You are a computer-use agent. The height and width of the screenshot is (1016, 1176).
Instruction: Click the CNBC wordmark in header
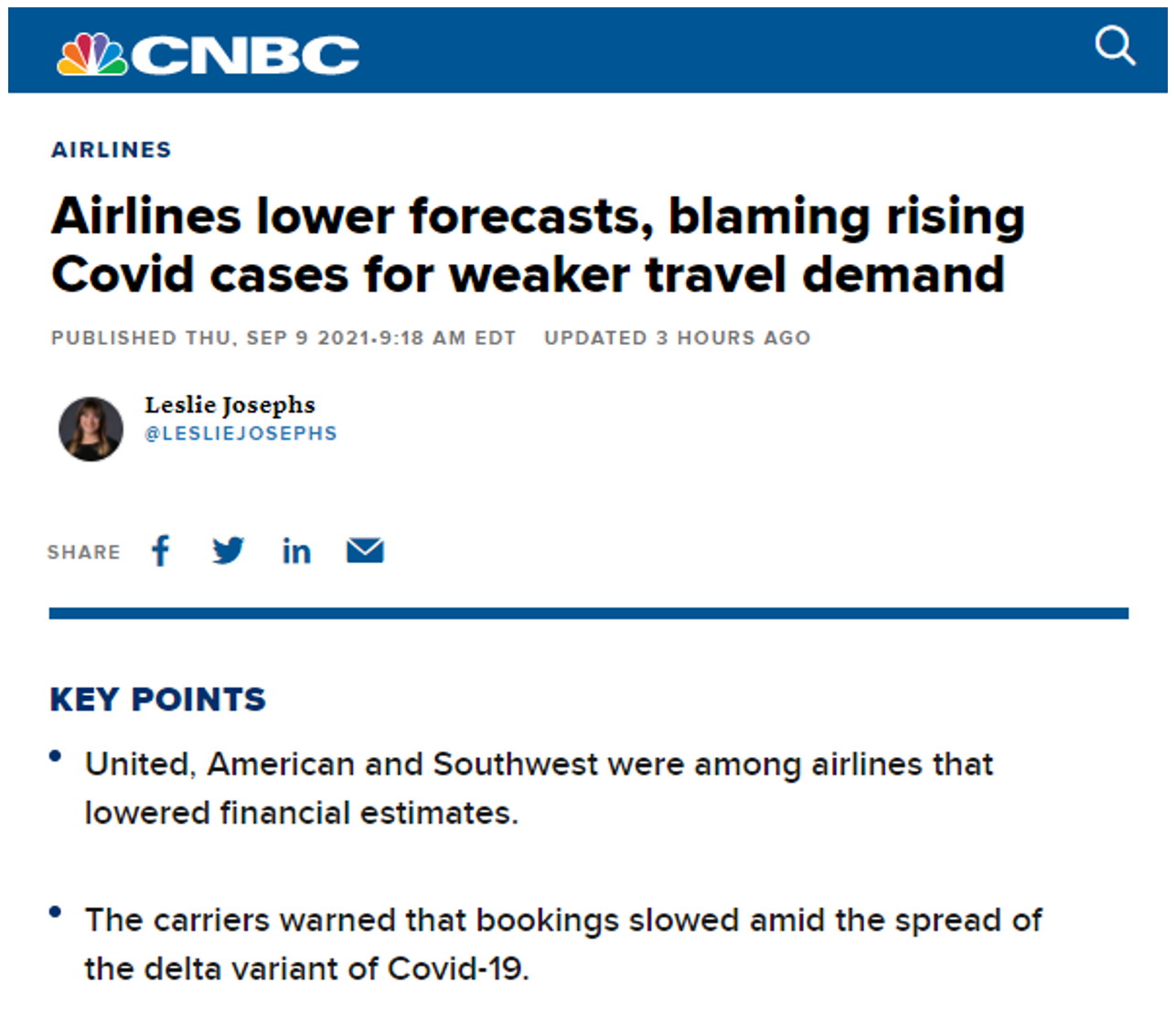click(x=245, y=56)
